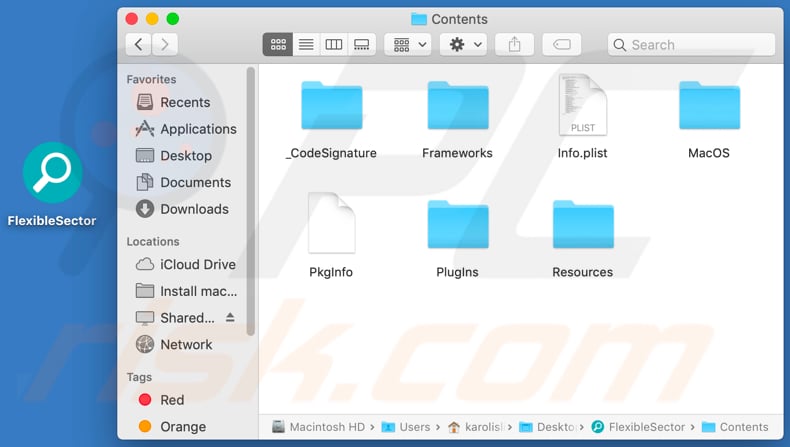Viewport: 790px width, 447px height.
Task: Click Contents in the path bar
Action: click(x=735, y=427)
